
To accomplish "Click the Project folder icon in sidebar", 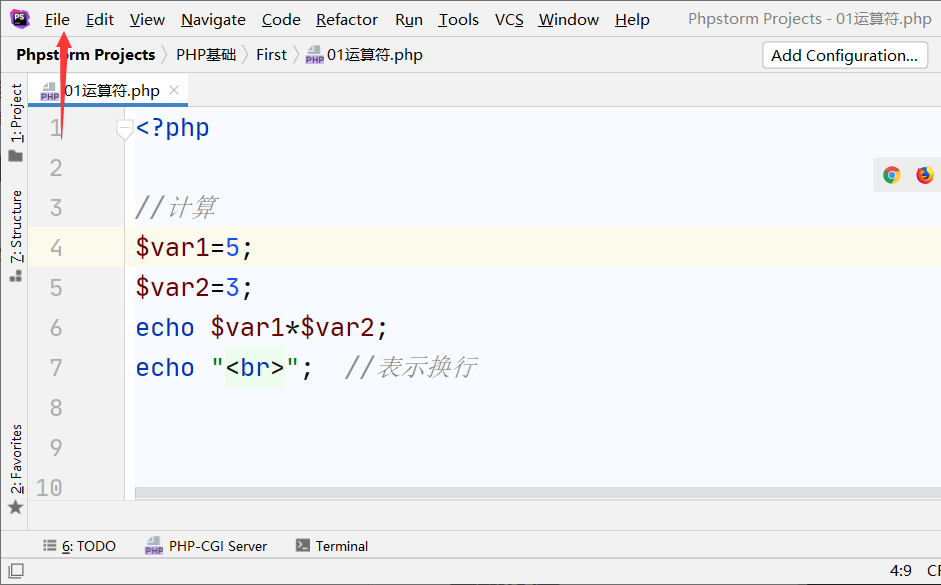I will 16,156.
